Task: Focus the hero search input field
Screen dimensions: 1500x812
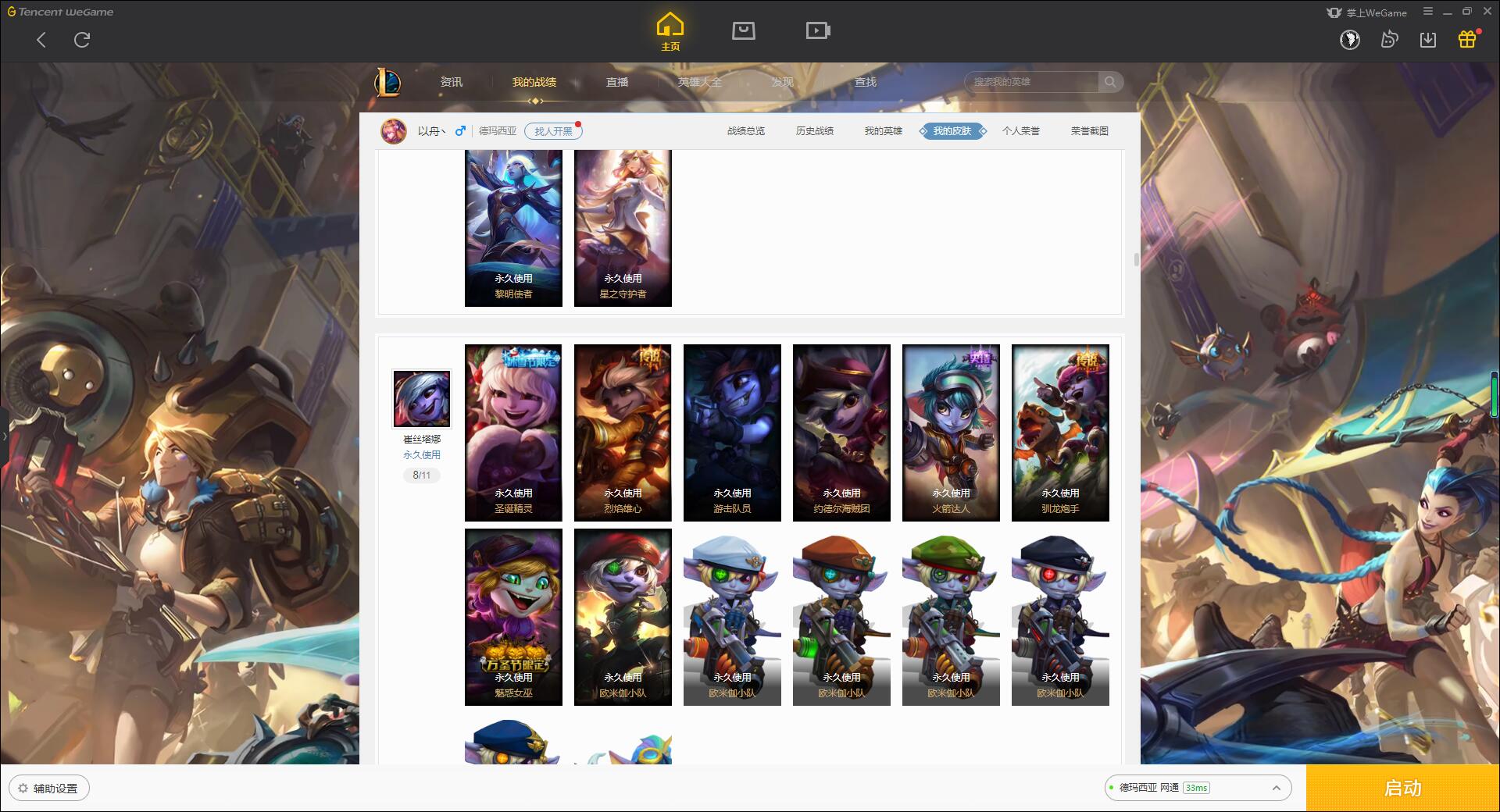Action: coord(1031,82)
